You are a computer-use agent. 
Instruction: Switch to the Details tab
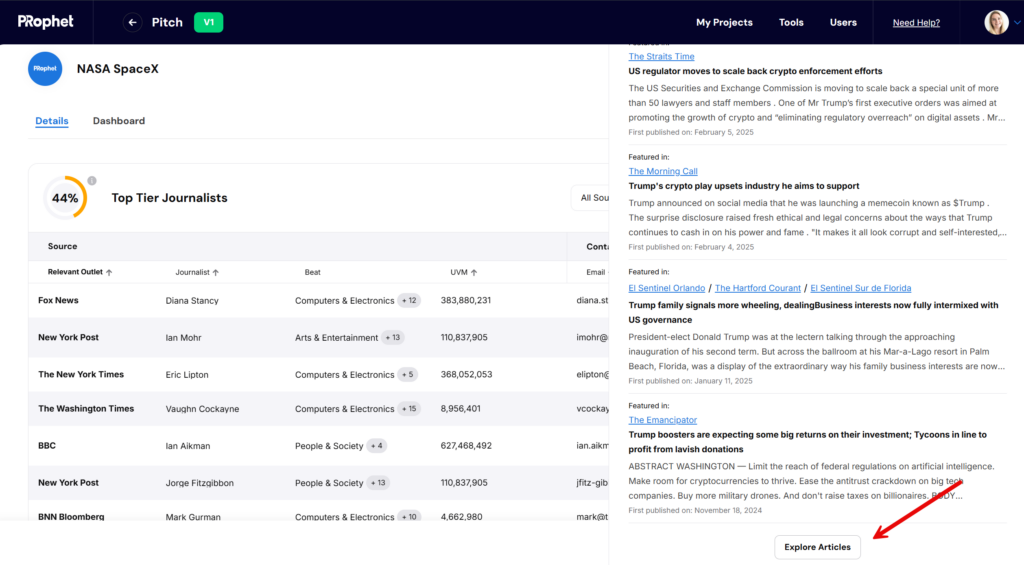[52, 121]
